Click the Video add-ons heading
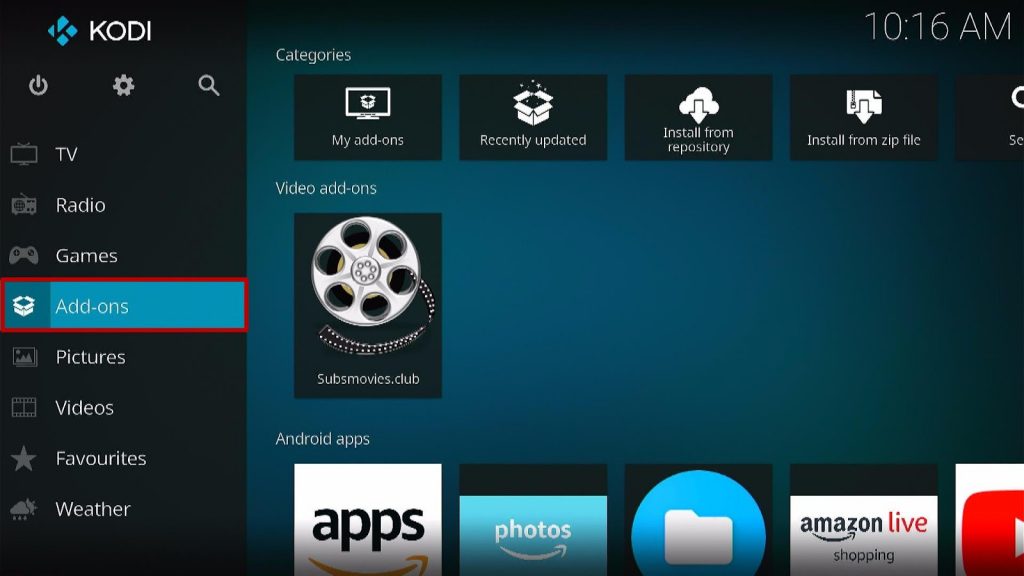1024x576 pixels. tap(326, 188)
